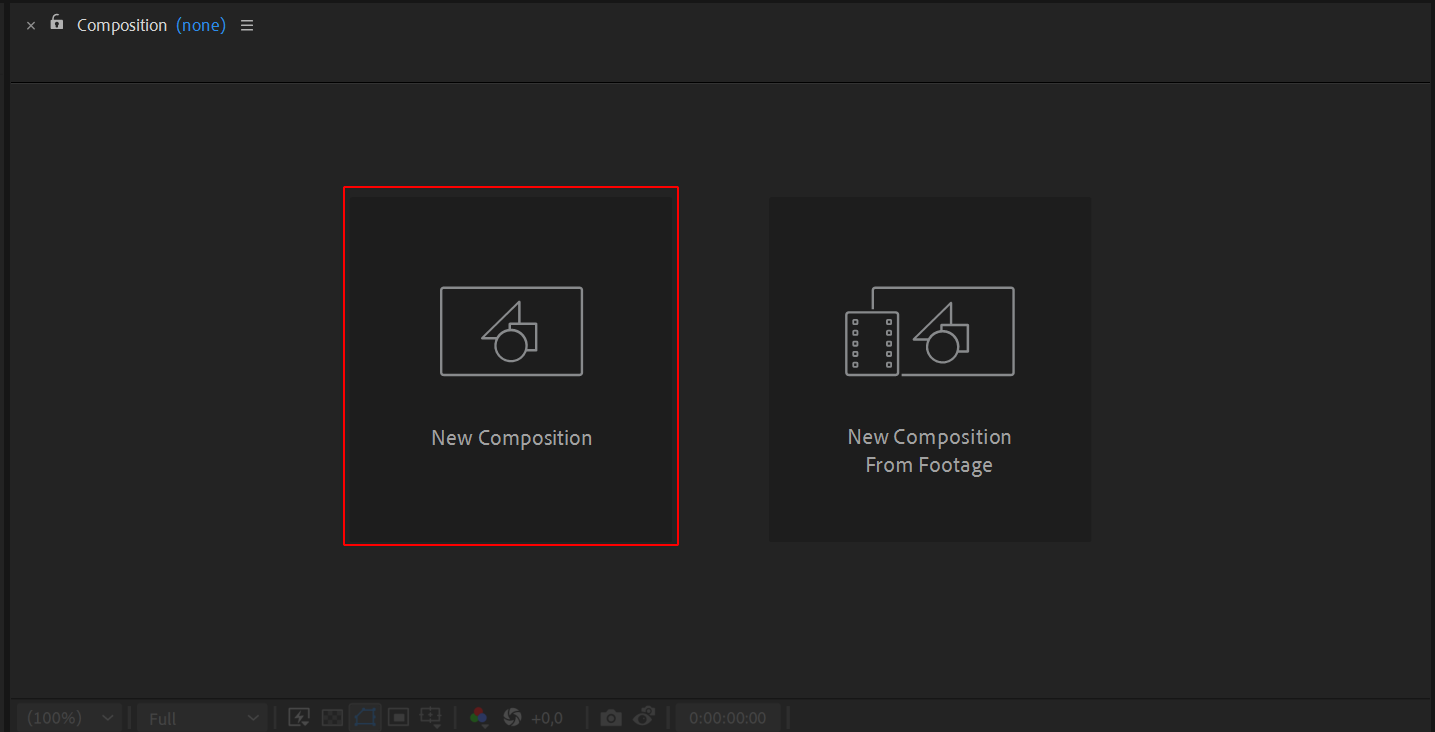
Task: Open grid and guide options icon
Action: coord(431,718)
